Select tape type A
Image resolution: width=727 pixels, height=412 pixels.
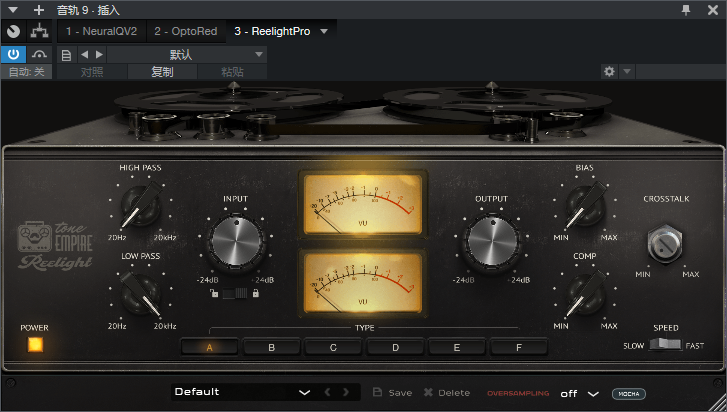[x=209, y=348]
